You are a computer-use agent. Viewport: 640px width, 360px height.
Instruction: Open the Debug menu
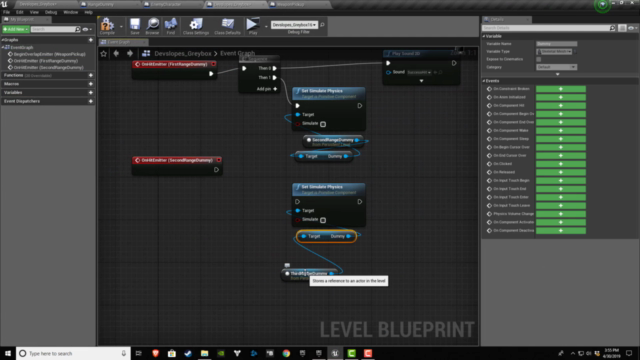pos(51,12)
